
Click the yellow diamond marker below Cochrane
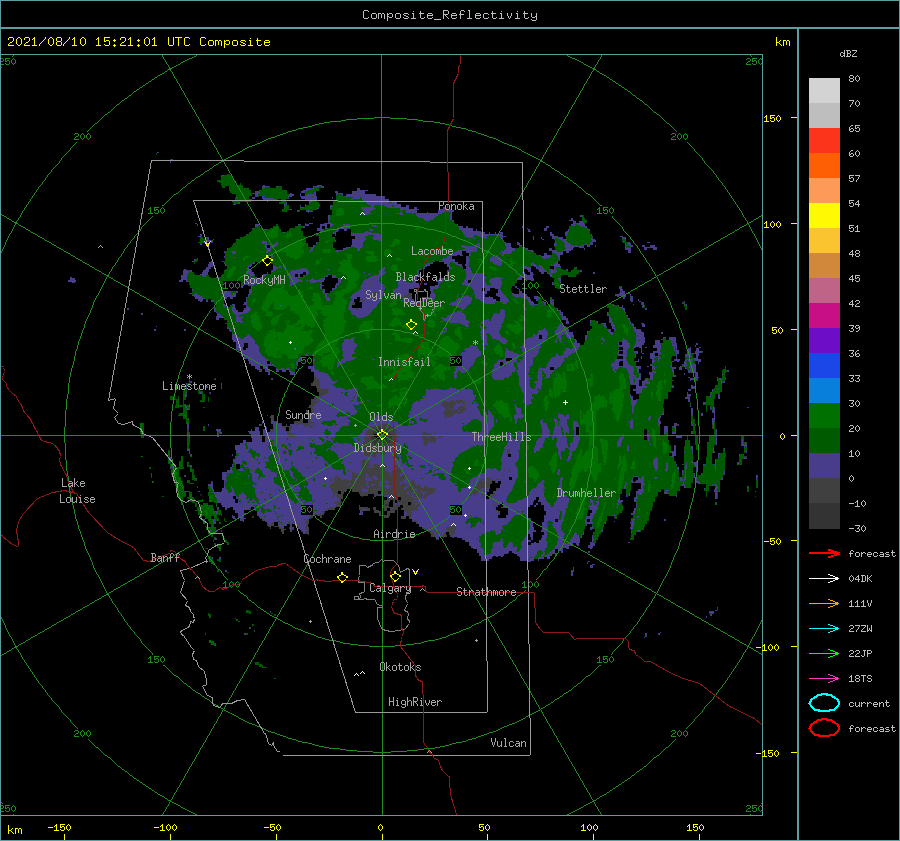[x=342, y=577]
